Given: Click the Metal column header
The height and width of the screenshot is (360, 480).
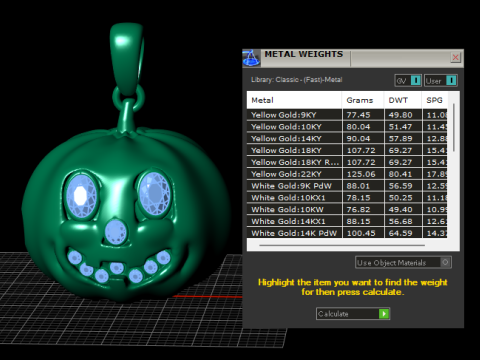Looking at the screenshot, I should tap(294, 100).
